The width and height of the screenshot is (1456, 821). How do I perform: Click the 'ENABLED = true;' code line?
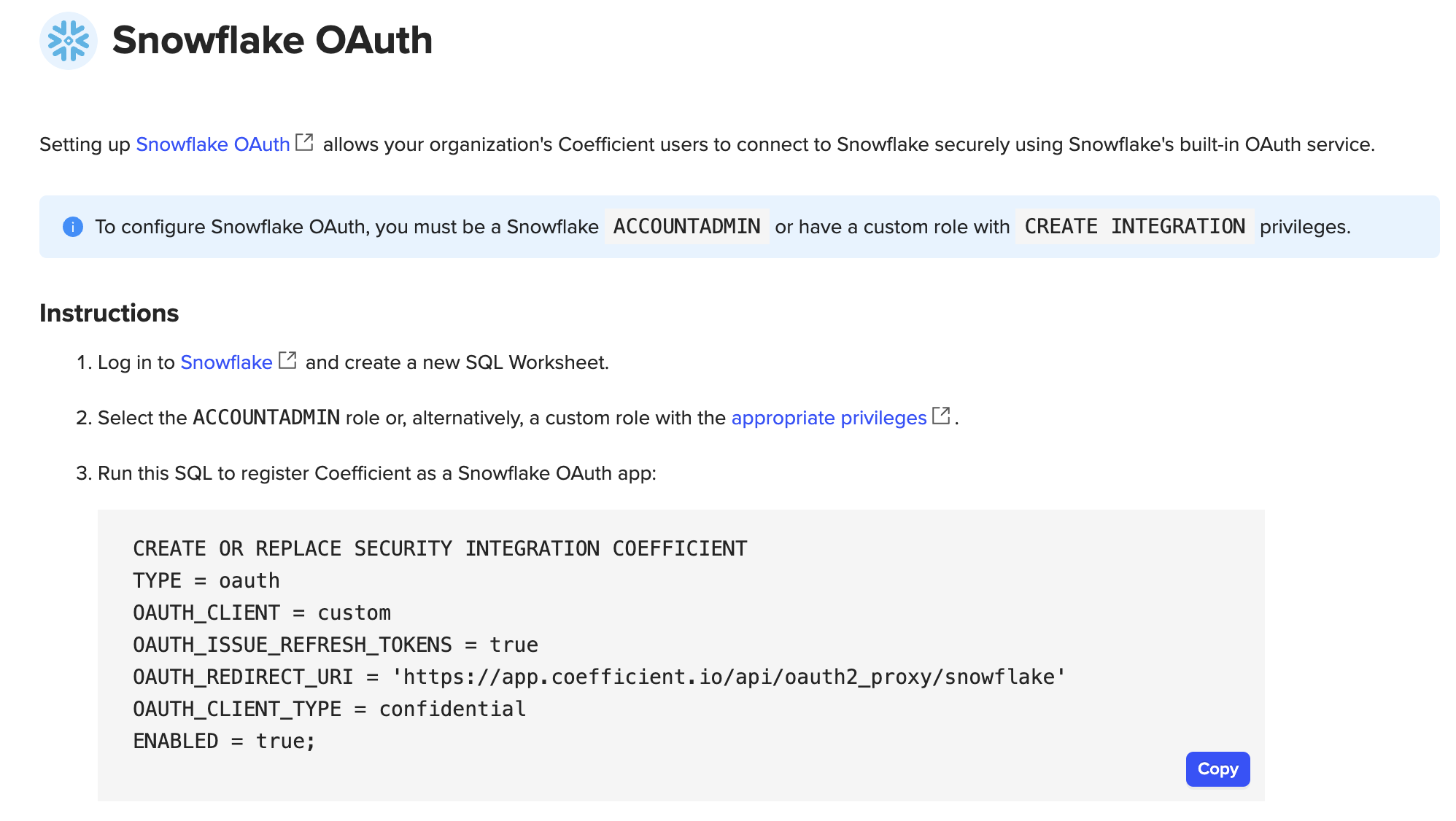pyautogui.click(x=224, y=741)
